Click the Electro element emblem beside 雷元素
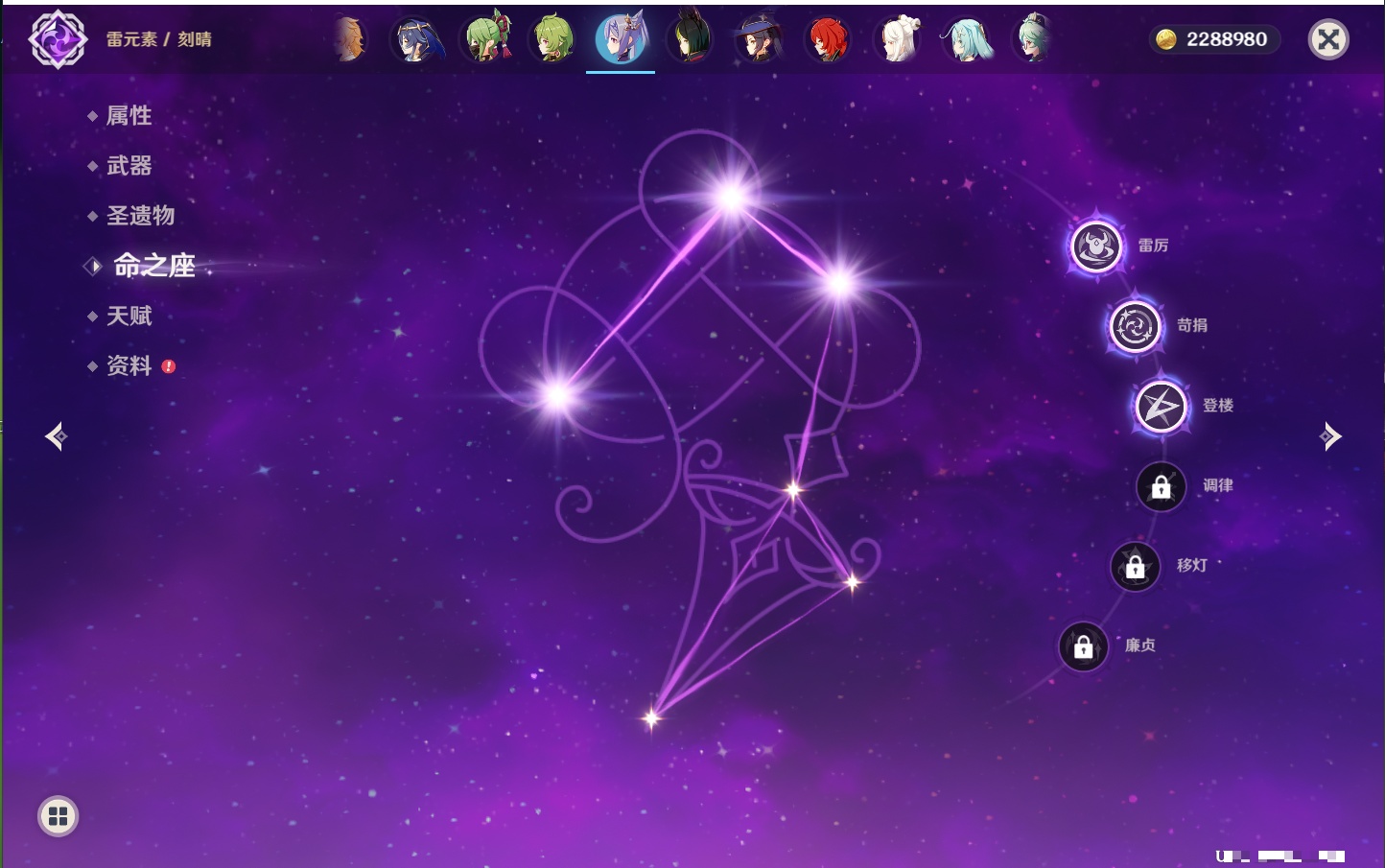1385x868 pixels. 58,39
